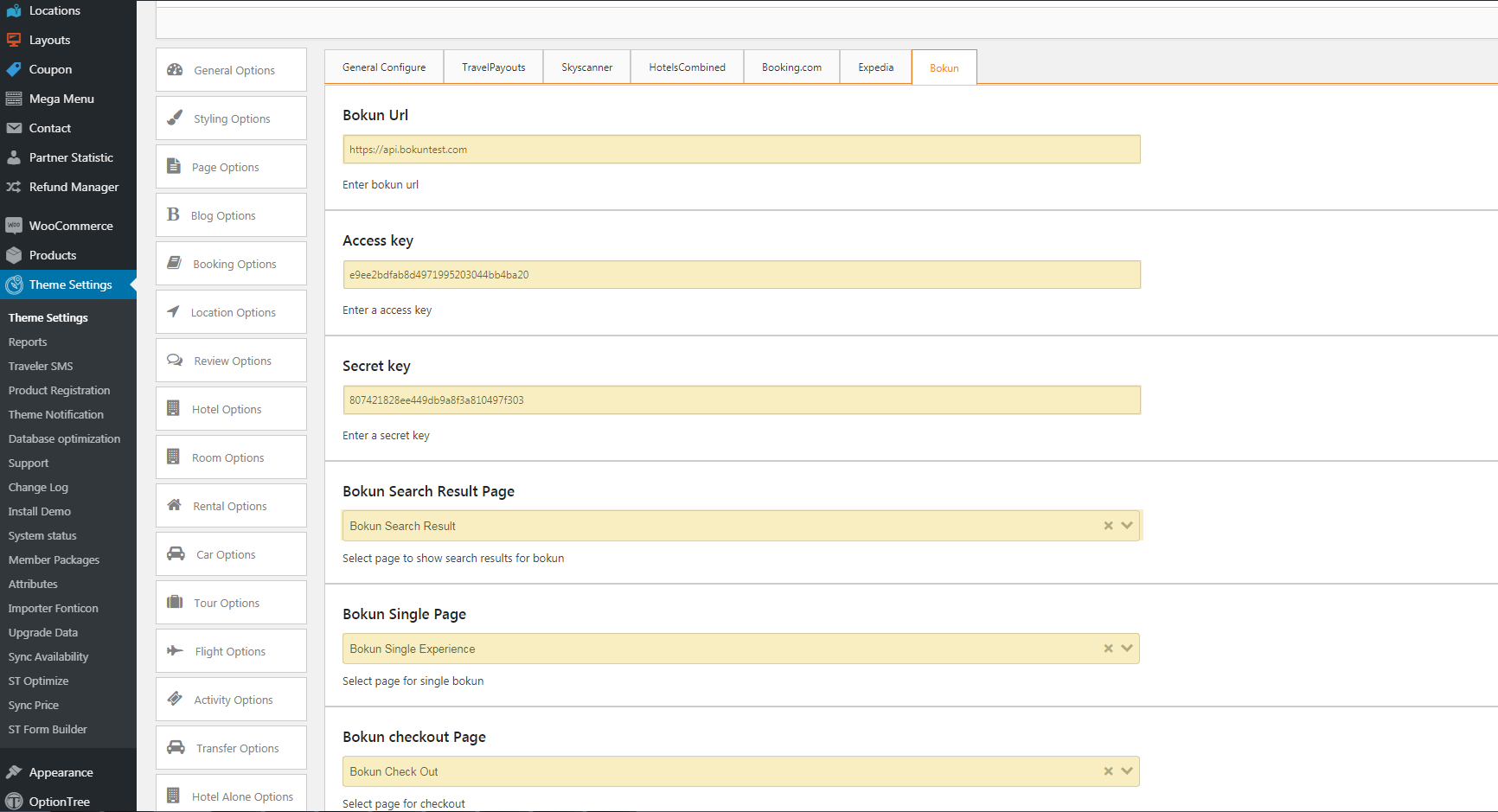Screen dimensions: 1498x812
Task: Open Traveler SMS submenu link
Action: [41, 367]
